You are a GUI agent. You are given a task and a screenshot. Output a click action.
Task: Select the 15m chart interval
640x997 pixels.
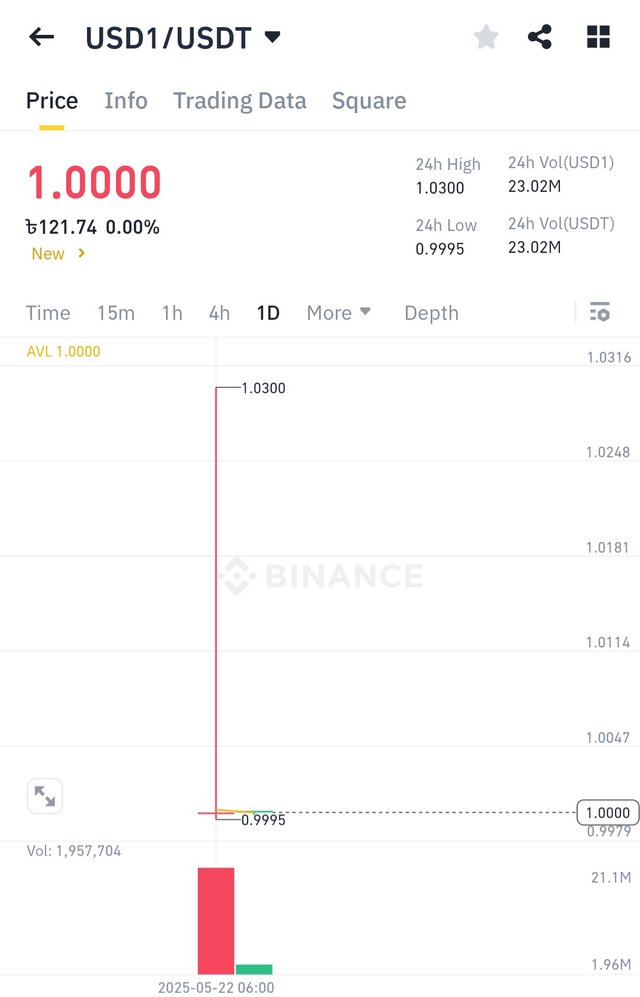point(116,313)
